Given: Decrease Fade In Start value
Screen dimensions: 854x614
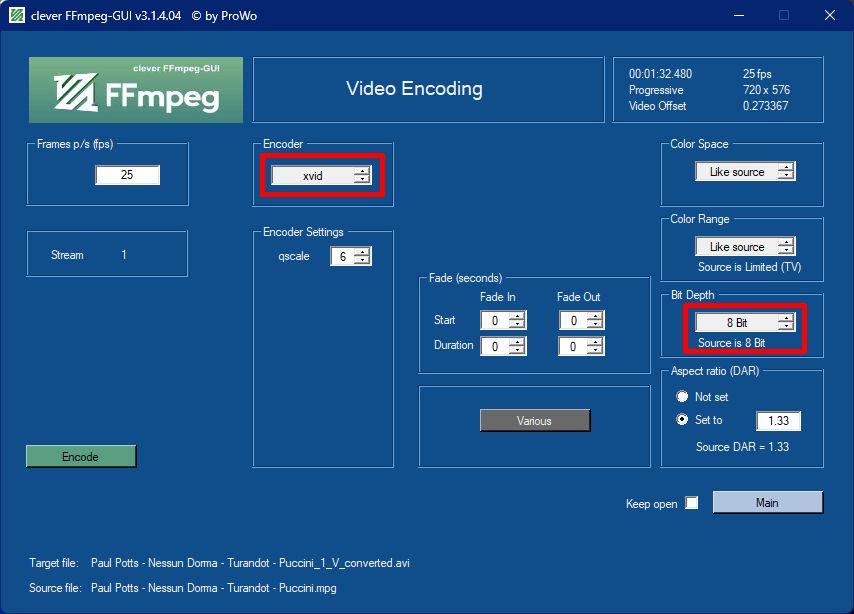Looking at the screenshot, I should coord(517,325).
